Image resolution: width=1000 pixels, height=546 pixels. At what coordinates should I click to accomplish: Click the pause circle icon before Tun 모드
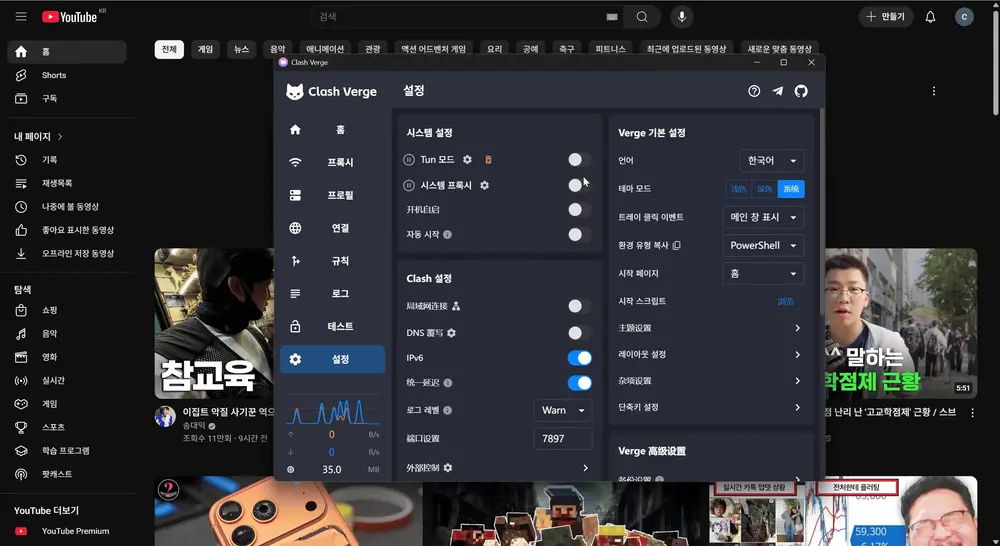pos(409,159)
